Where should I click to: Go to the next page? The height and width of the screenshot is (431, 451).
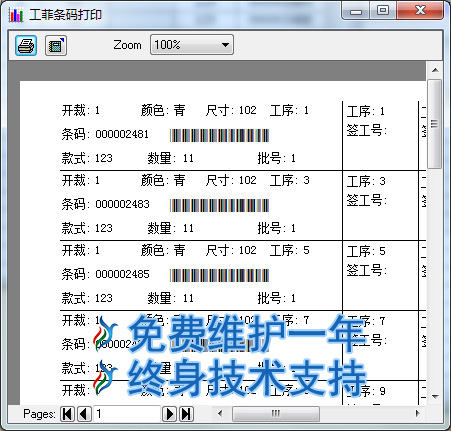[x=169, y=414]
